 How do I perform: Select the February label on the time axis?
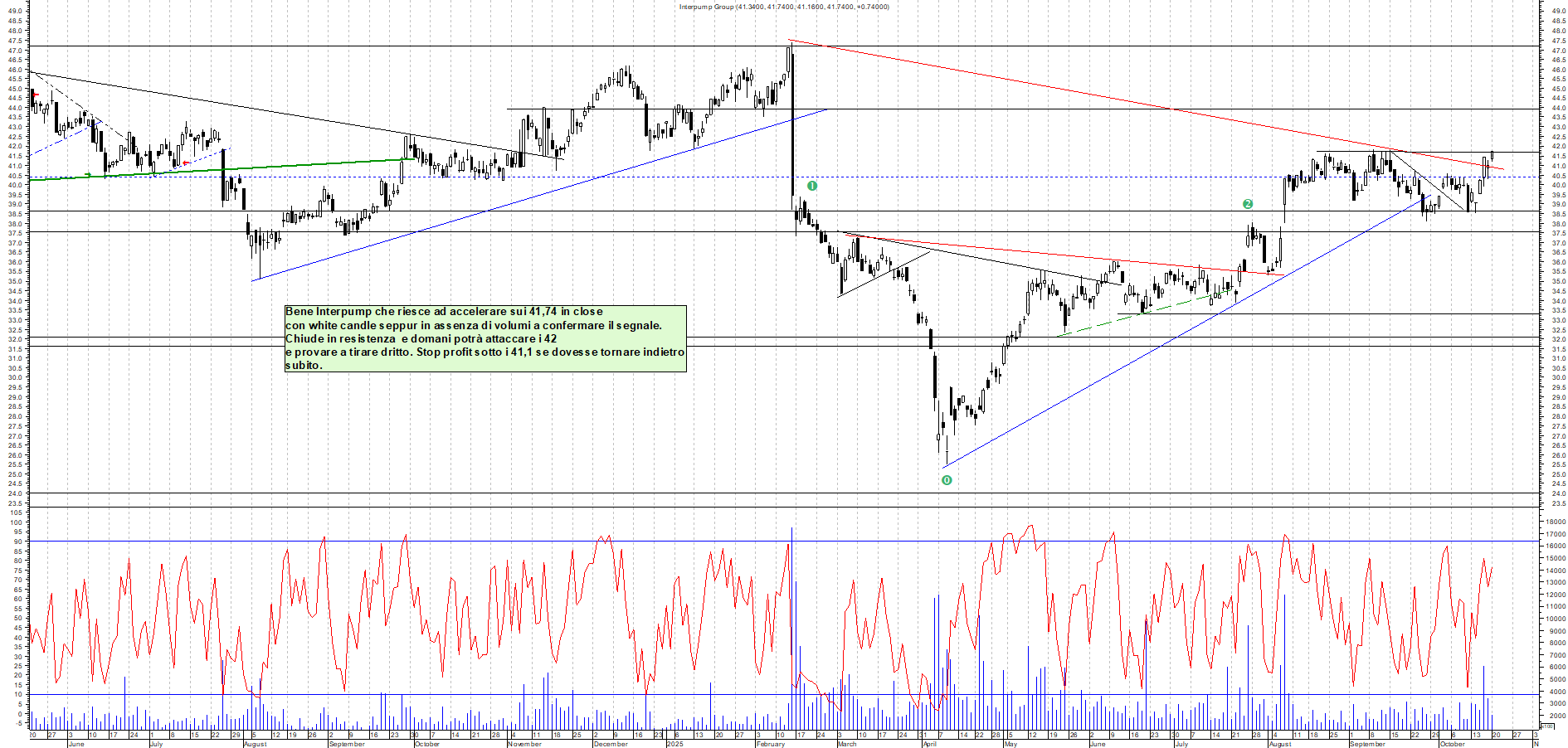tap(771, 744)
